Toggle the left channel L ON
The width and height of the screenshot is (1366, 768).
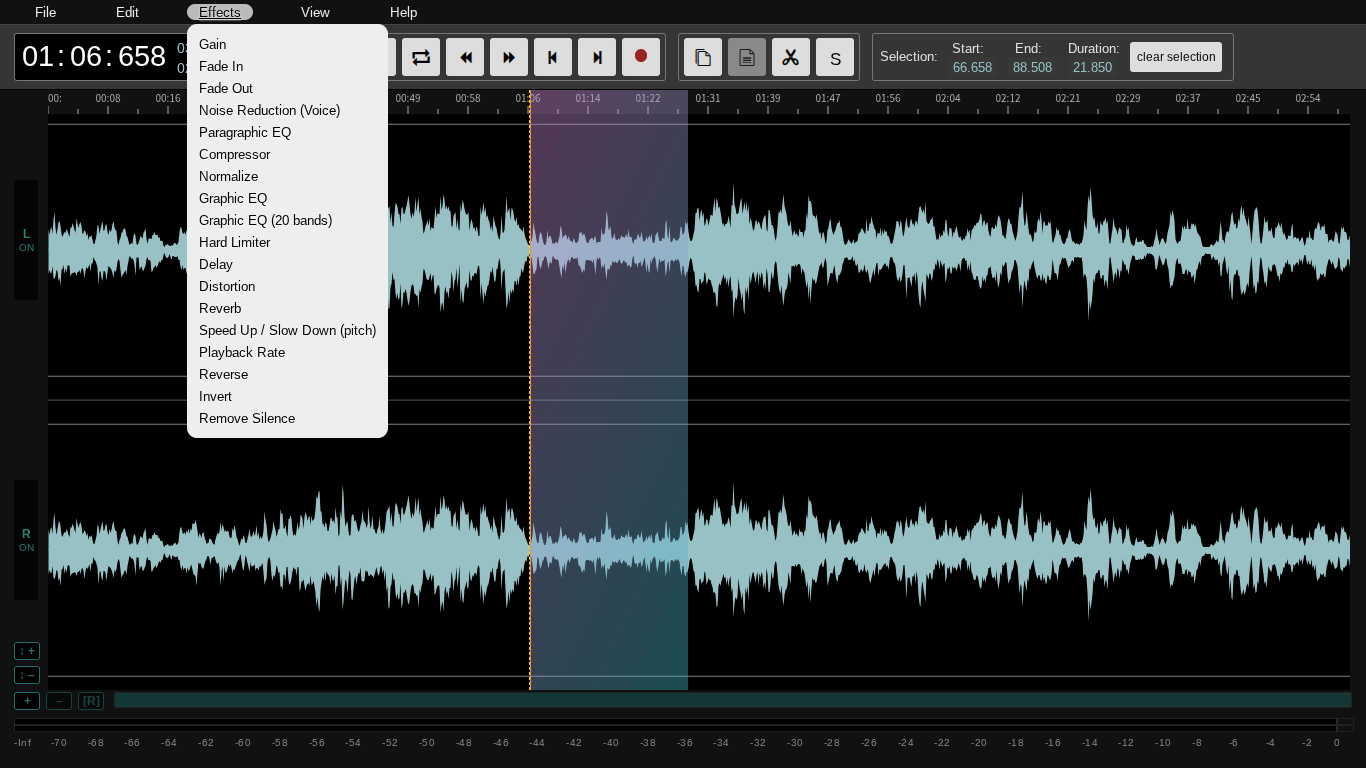tap(26, 240)
